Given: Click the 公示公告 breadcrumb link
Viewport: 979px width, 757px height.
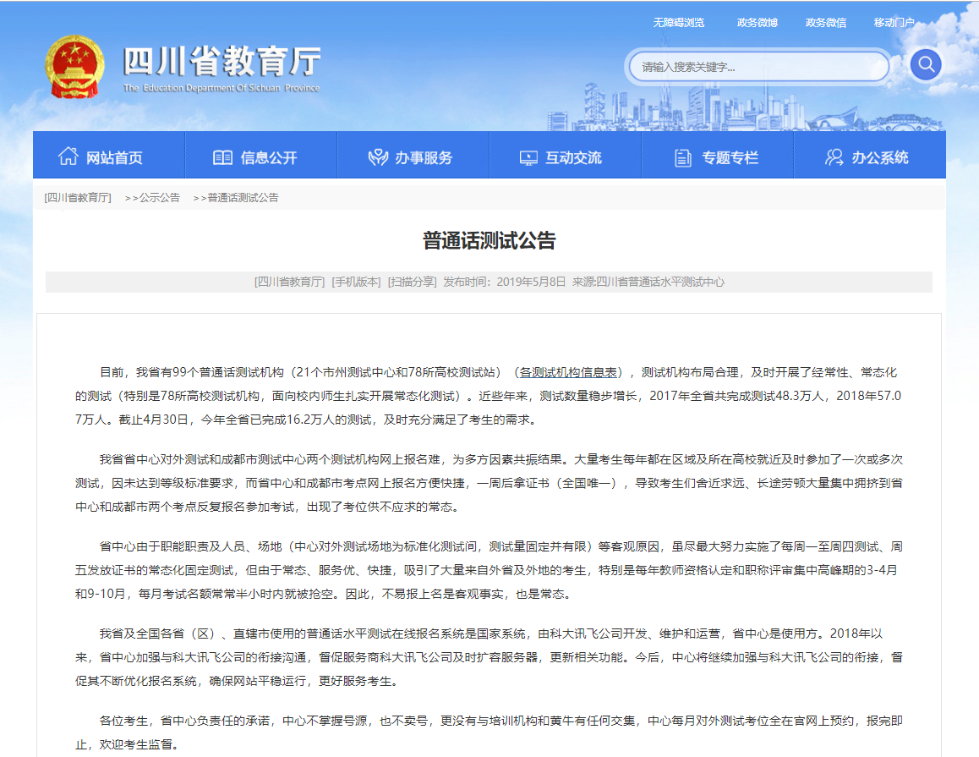Looking at the screenshot, I should 159,197.
